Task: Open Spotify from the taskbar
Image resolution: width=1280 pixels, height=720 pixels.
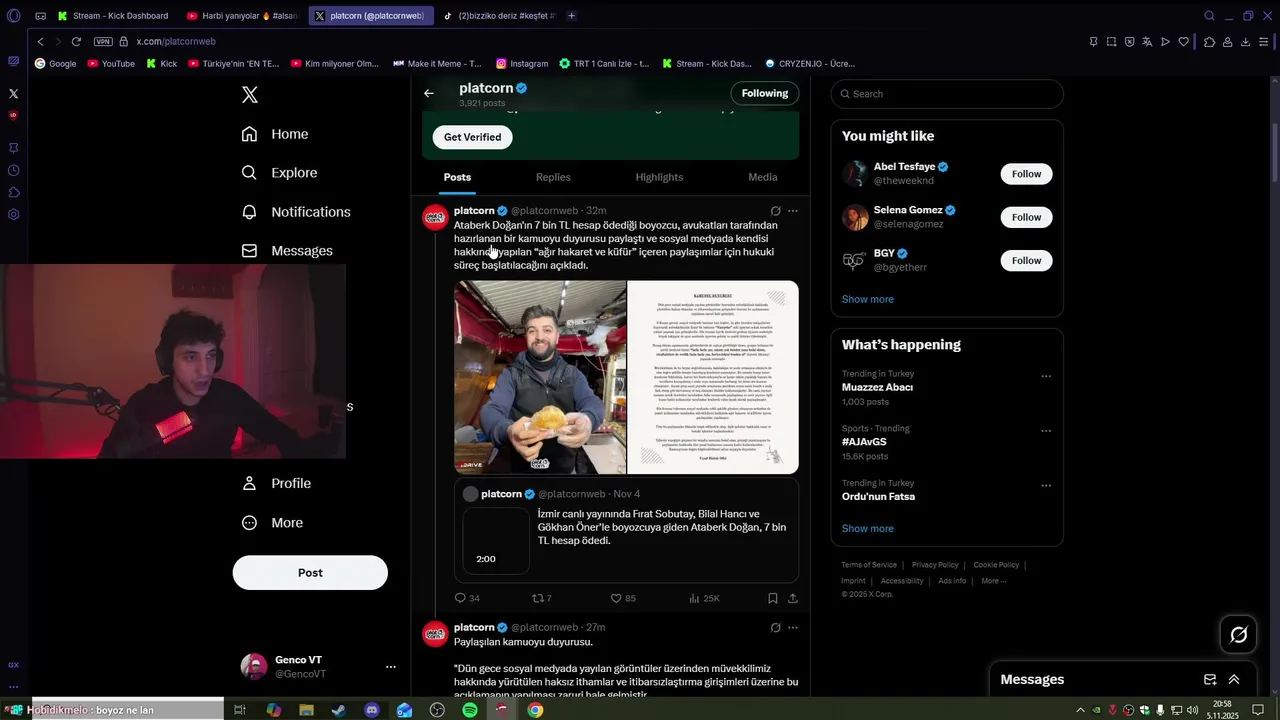Action: [470, 710]
